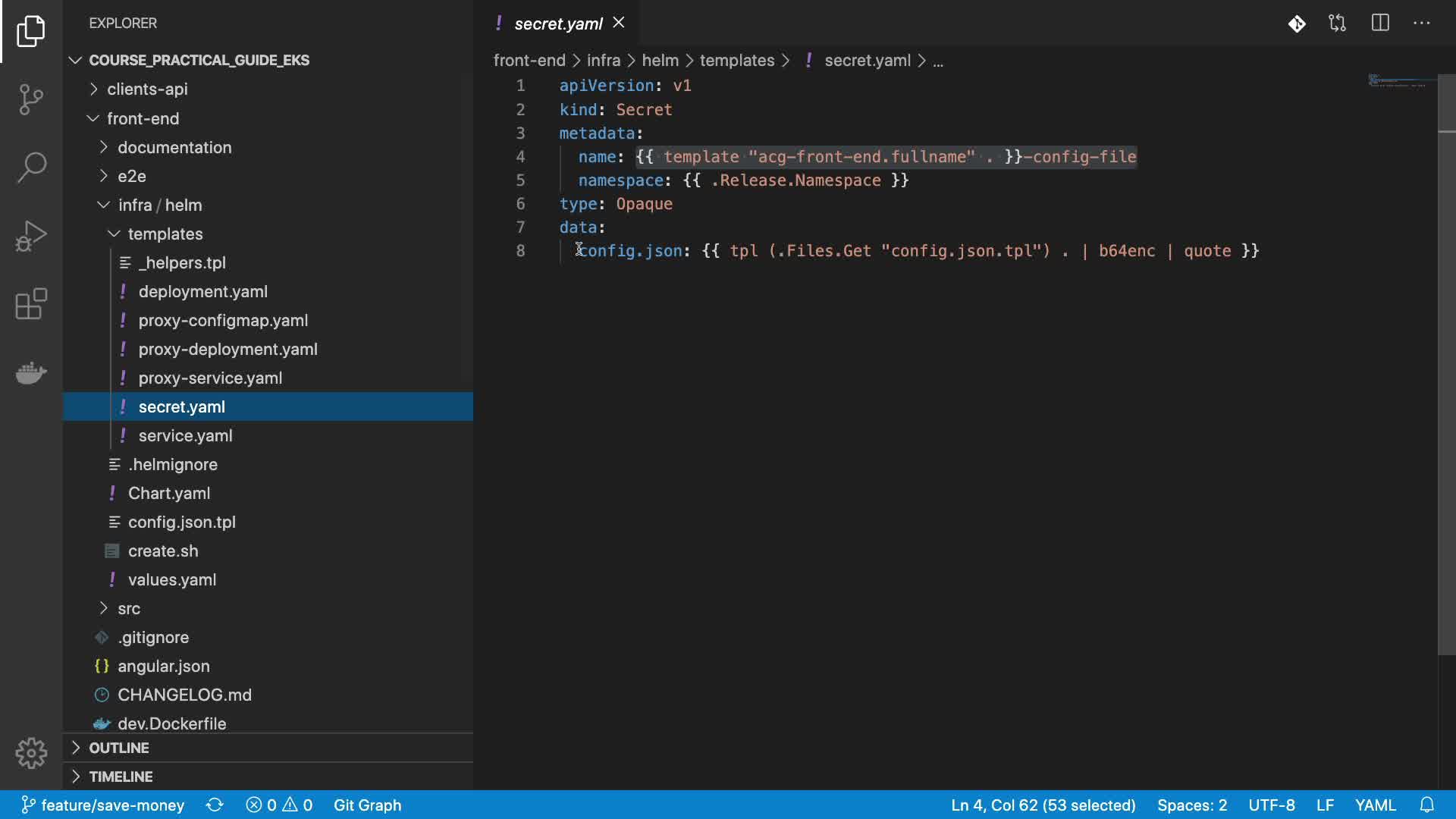Expand the OUTLINE section

119,748
